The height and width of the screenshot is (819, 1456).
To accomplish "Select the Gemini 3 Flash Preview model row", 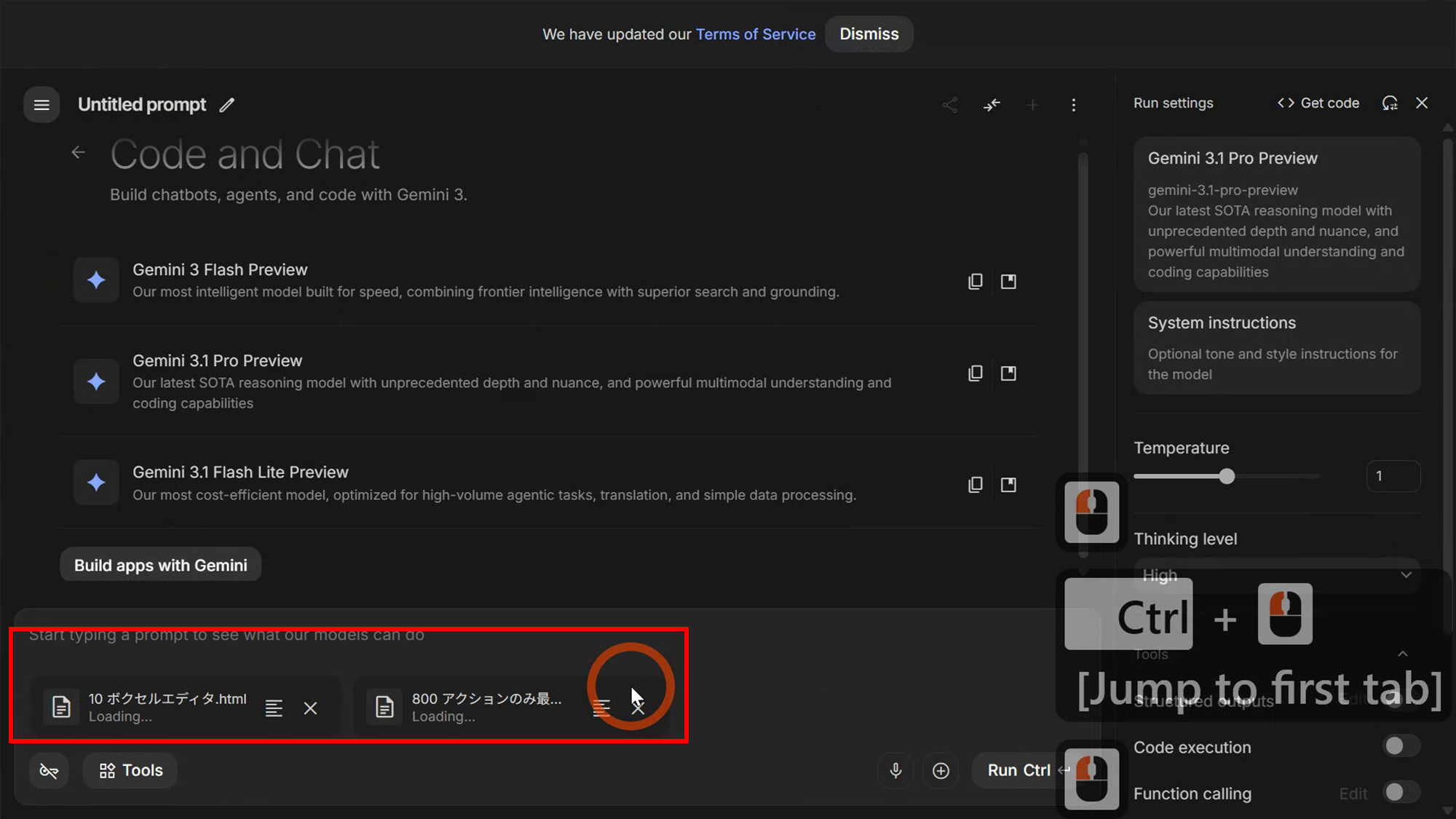I will (x=550, y=280).
